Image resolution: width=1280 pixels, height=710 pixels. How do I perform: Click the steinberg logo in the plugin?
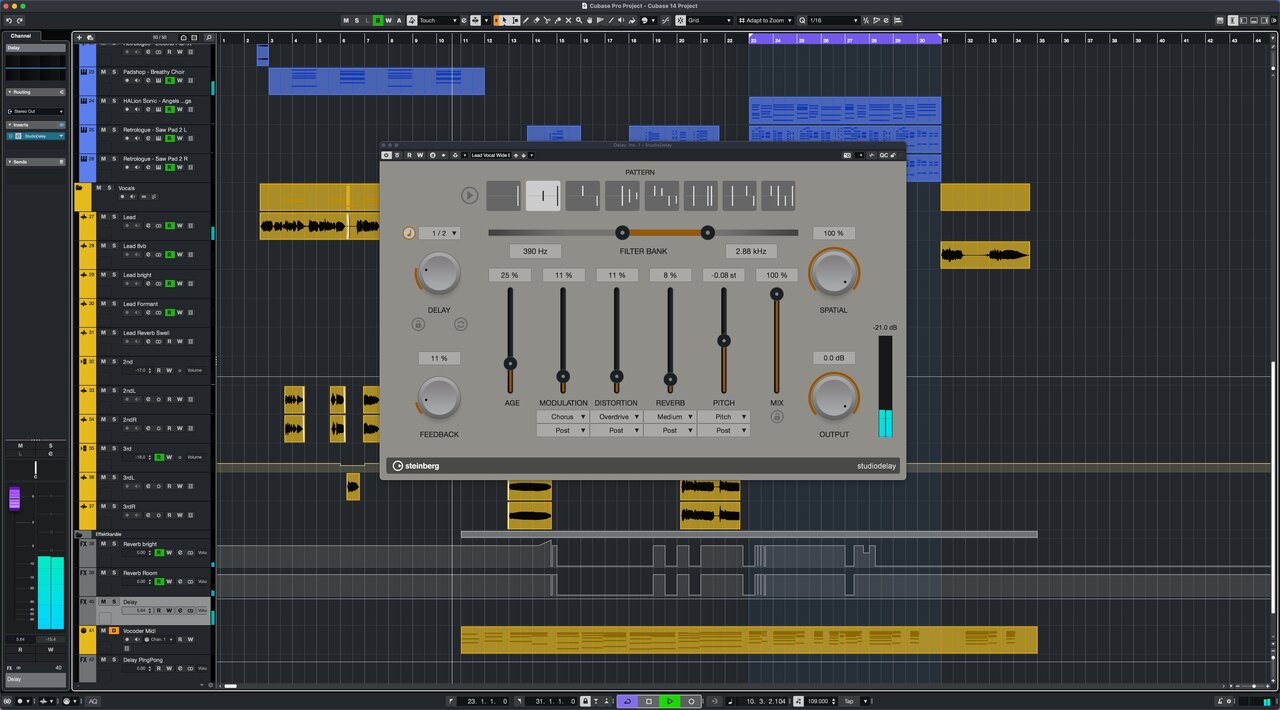pos(417,465)
